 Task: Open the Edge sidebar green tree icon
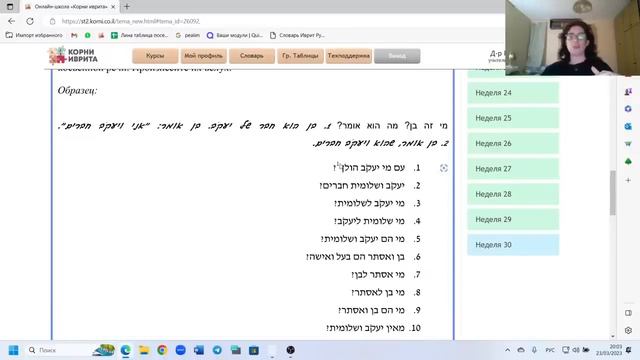tap(628, 162)
